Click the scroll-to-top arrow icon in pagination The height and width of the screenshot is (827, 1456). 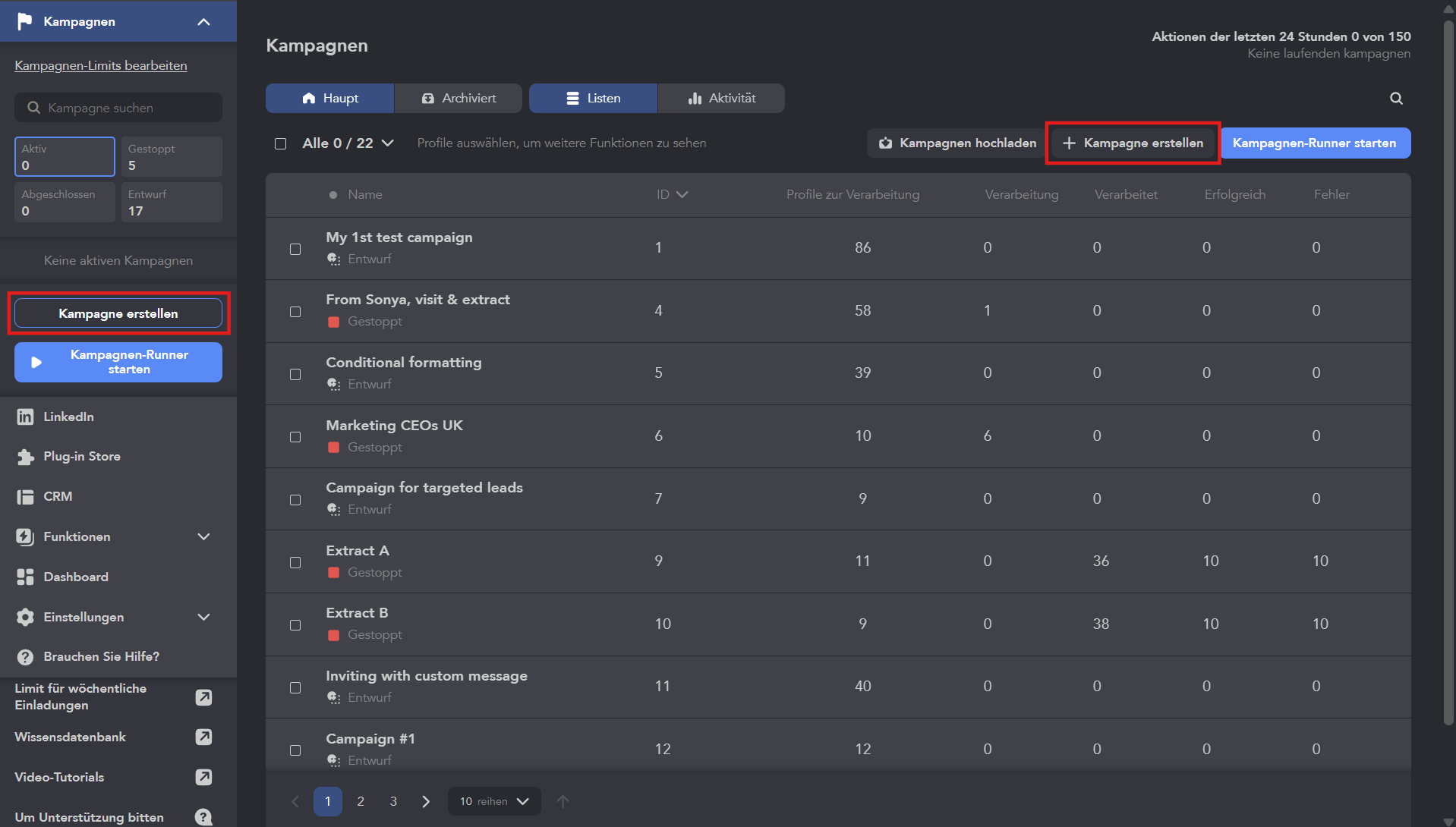(x=563, y=802)
